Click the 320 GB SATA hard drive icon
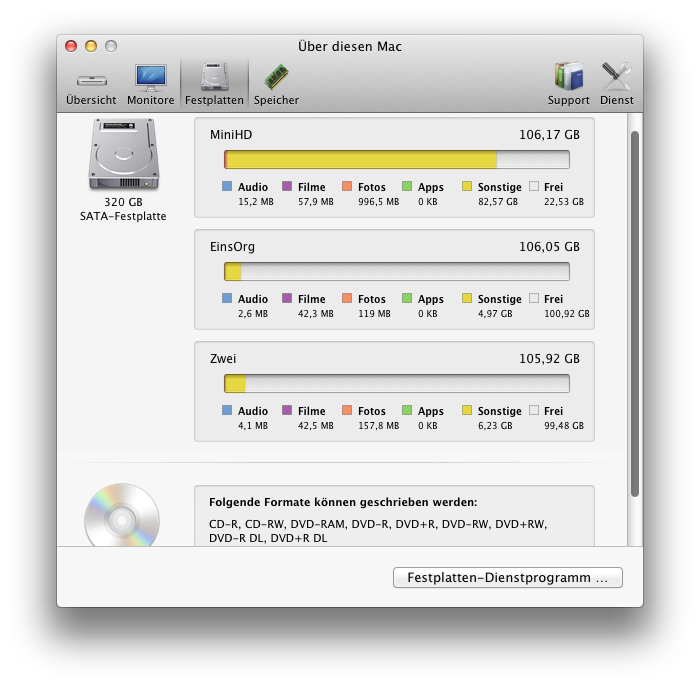Image resolution: width=700 pixels, height=686 pixels. 123,157
